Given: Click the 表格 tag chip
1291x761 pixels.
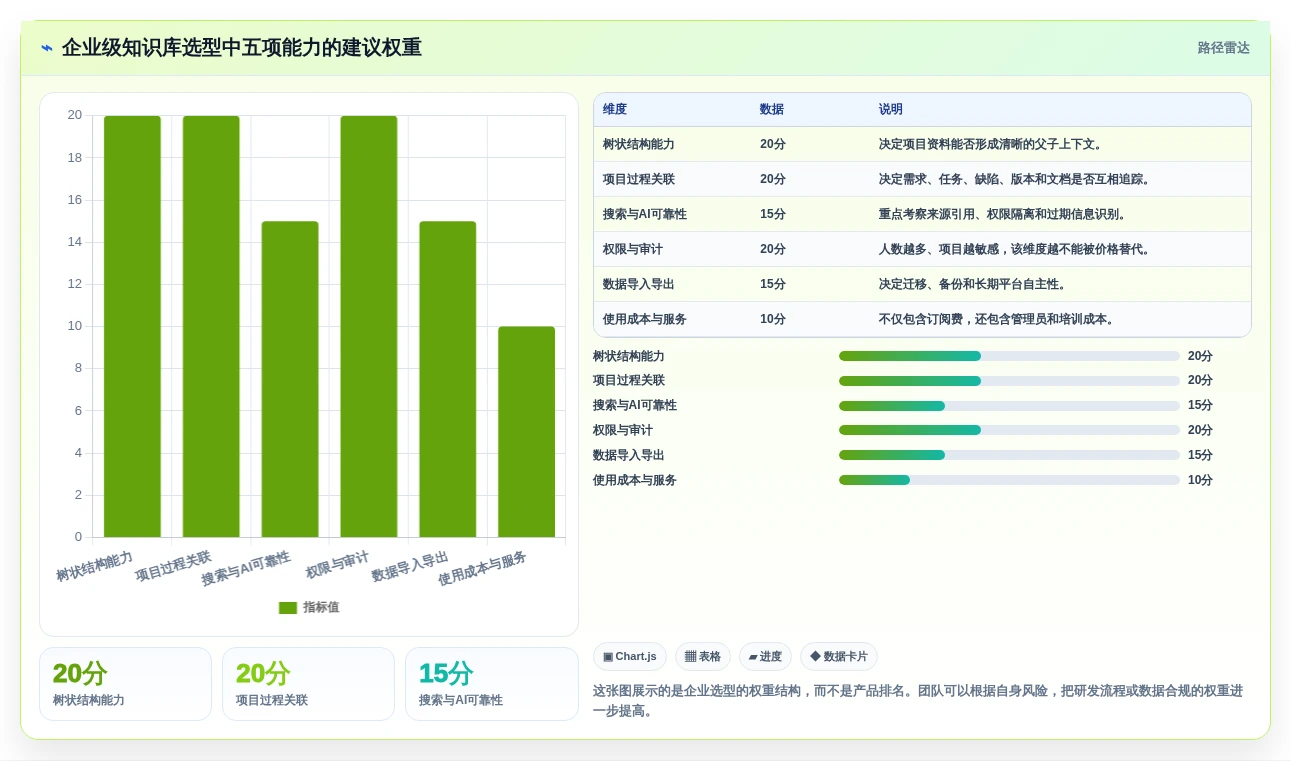Looking at the screenshot, I should point(703,657).
